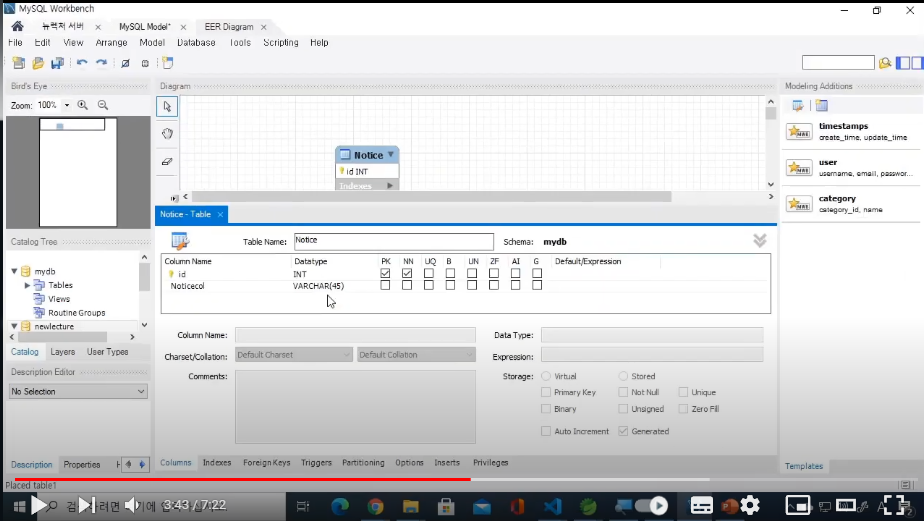Open Visual Studio Code from taskbar
Viewport: 924px width, 521px height.
point(553,506)
